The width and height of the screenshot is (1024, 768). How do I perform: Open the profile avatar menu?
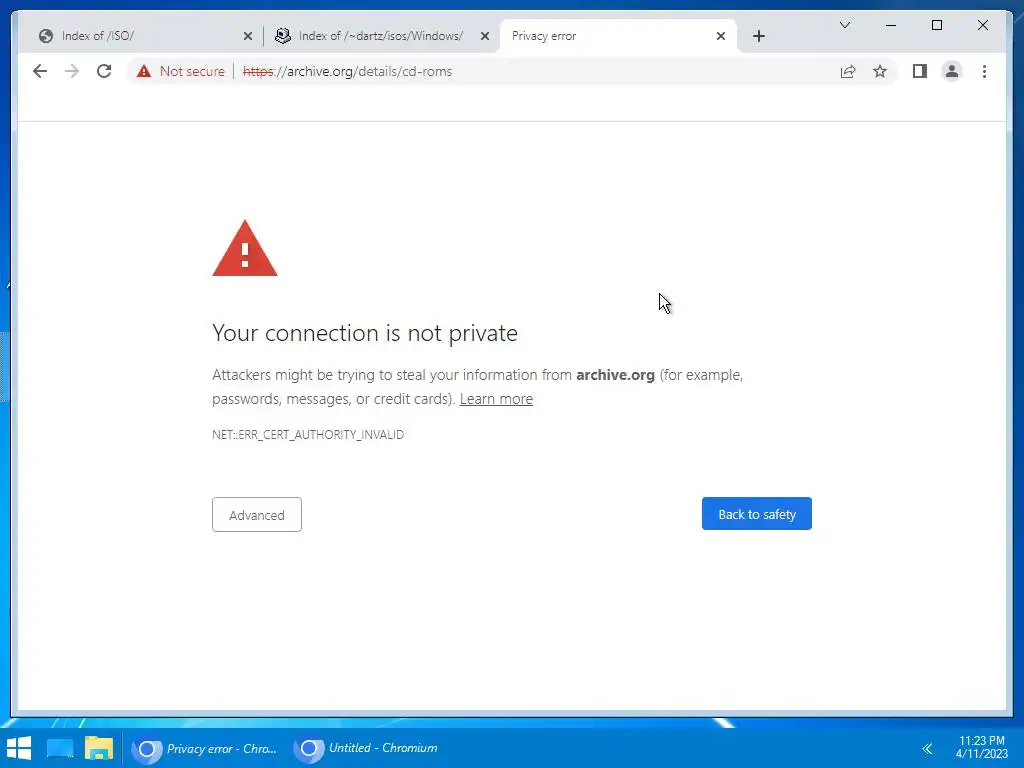click(x=952, y=71)
